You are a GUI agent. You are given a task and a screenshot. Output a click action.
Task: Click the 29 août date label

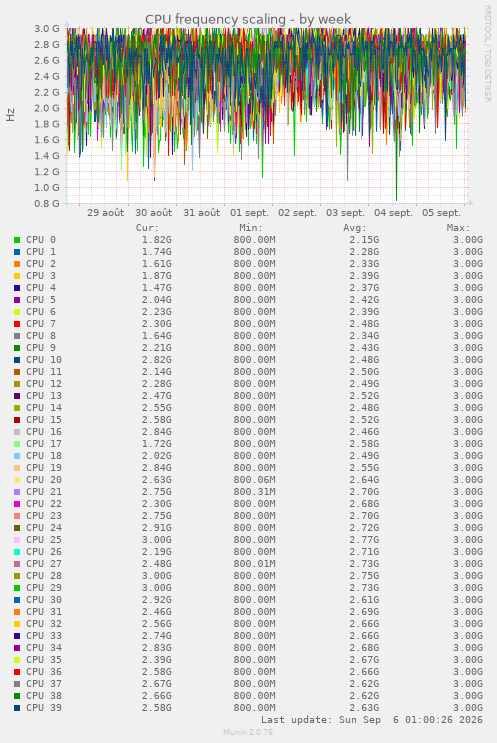(x=105, y=213)
